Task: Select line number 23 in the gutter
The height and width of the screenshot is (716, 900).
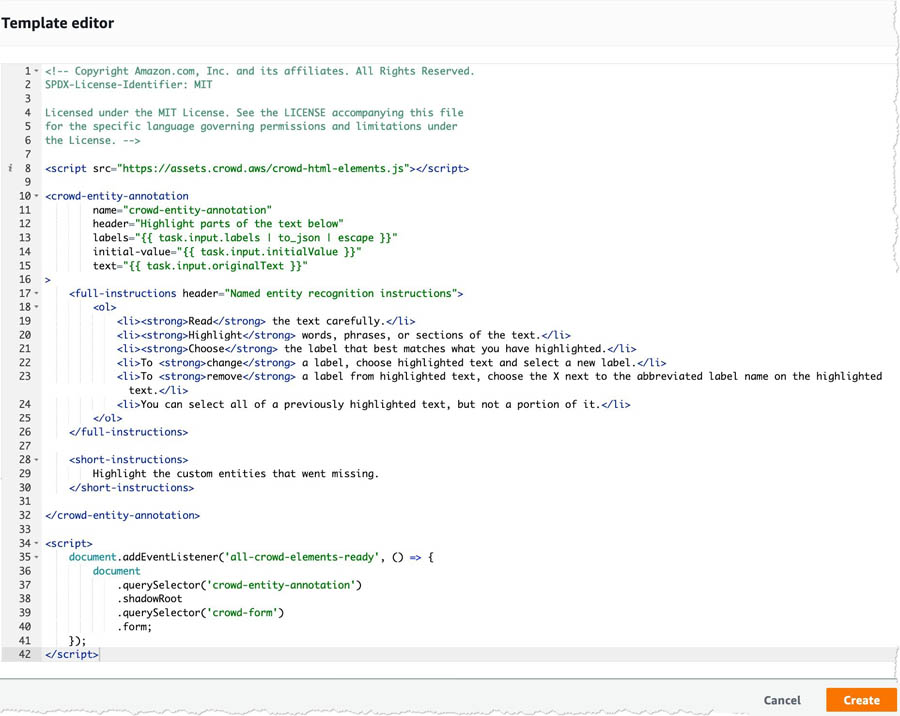Action: [x=25, y=376]
